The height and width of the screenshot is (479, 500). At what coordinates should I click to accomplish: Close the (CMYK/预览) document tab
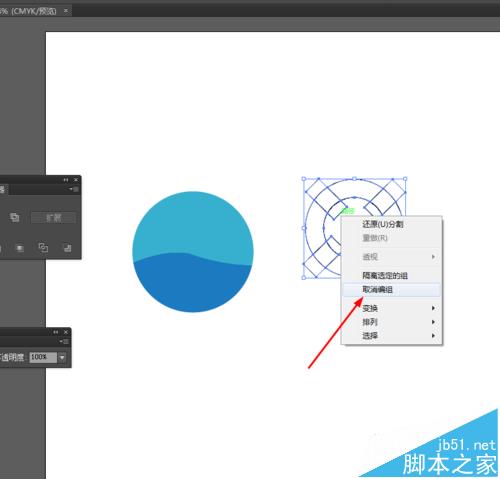pyautogui.click(x=66, y=11)
